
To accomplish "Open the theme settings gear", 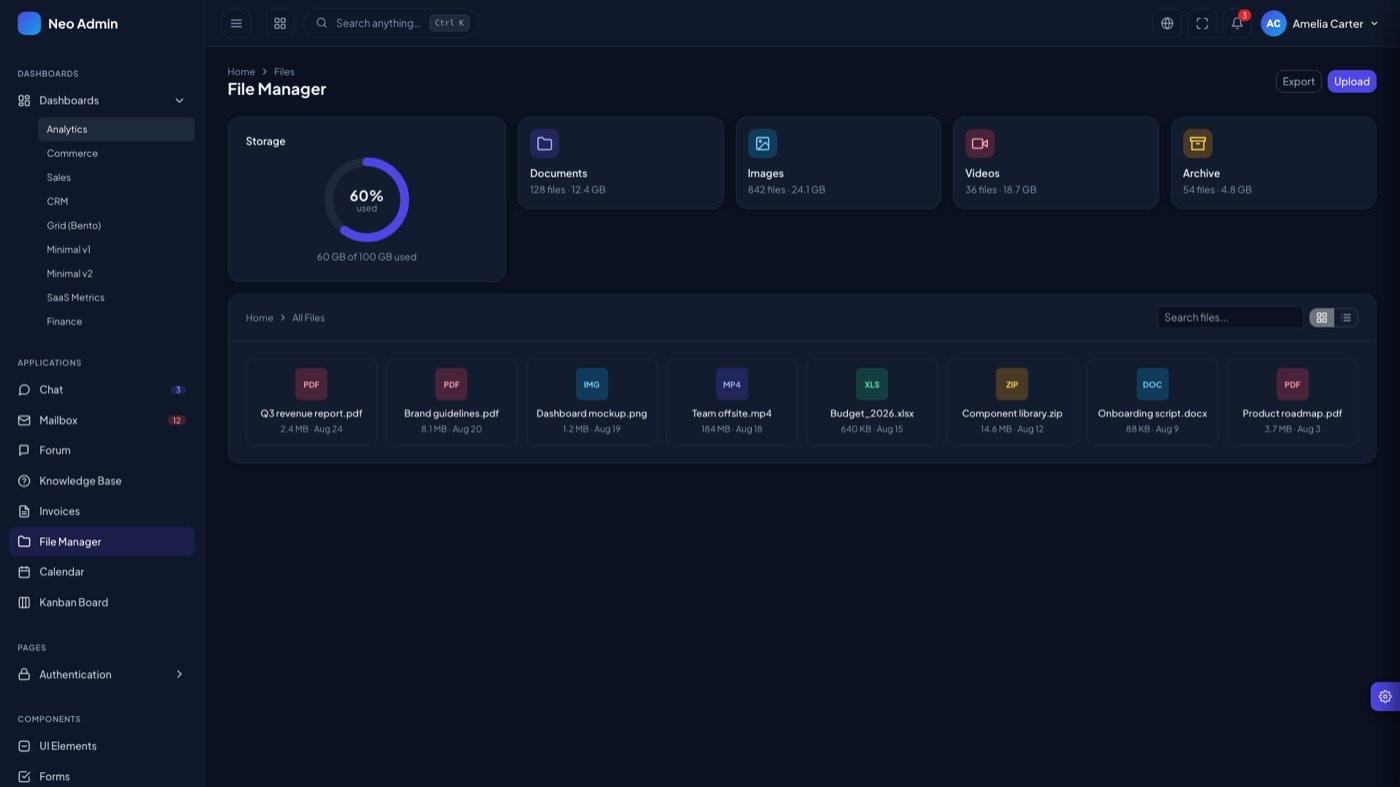I will point(1385,696).
